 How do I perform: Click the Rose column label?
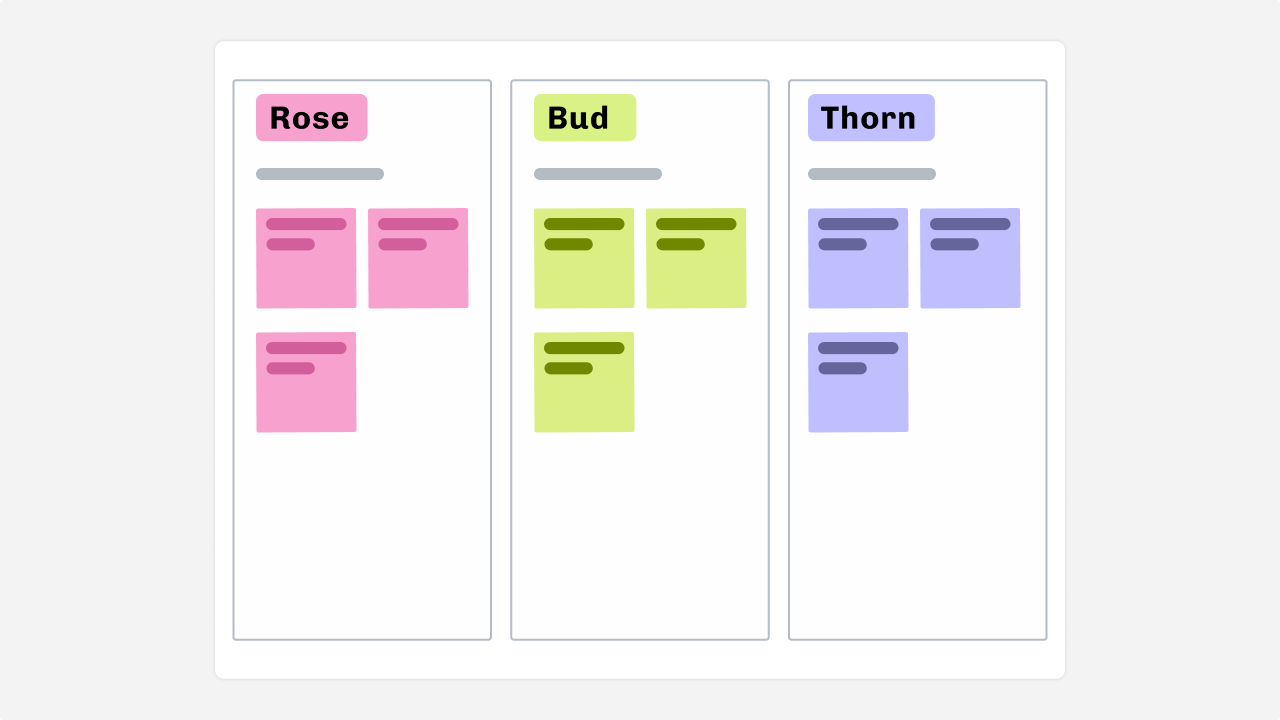pyautogui.click(x=311, y=118)
